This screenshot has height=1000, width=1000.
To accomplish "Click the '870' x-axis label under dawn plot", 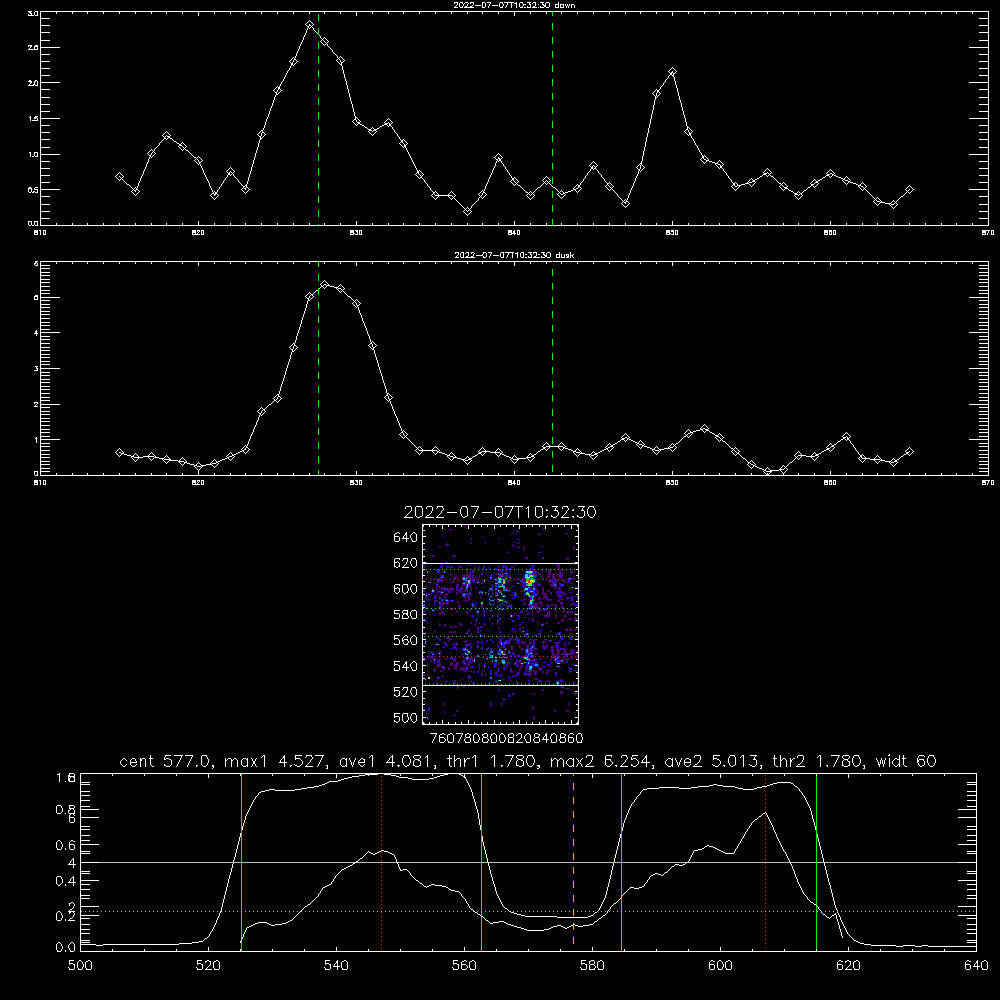I will (x=987, y=233).
